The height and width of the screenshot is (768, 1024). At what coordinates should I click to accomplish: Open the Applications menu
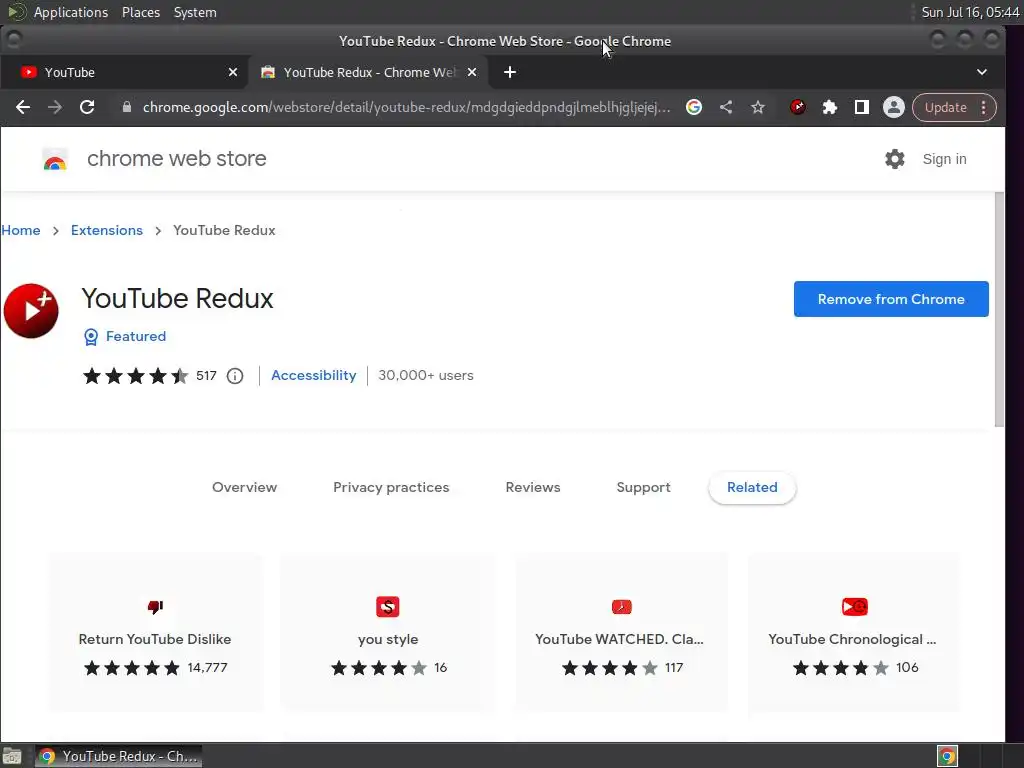coord(71,12)
